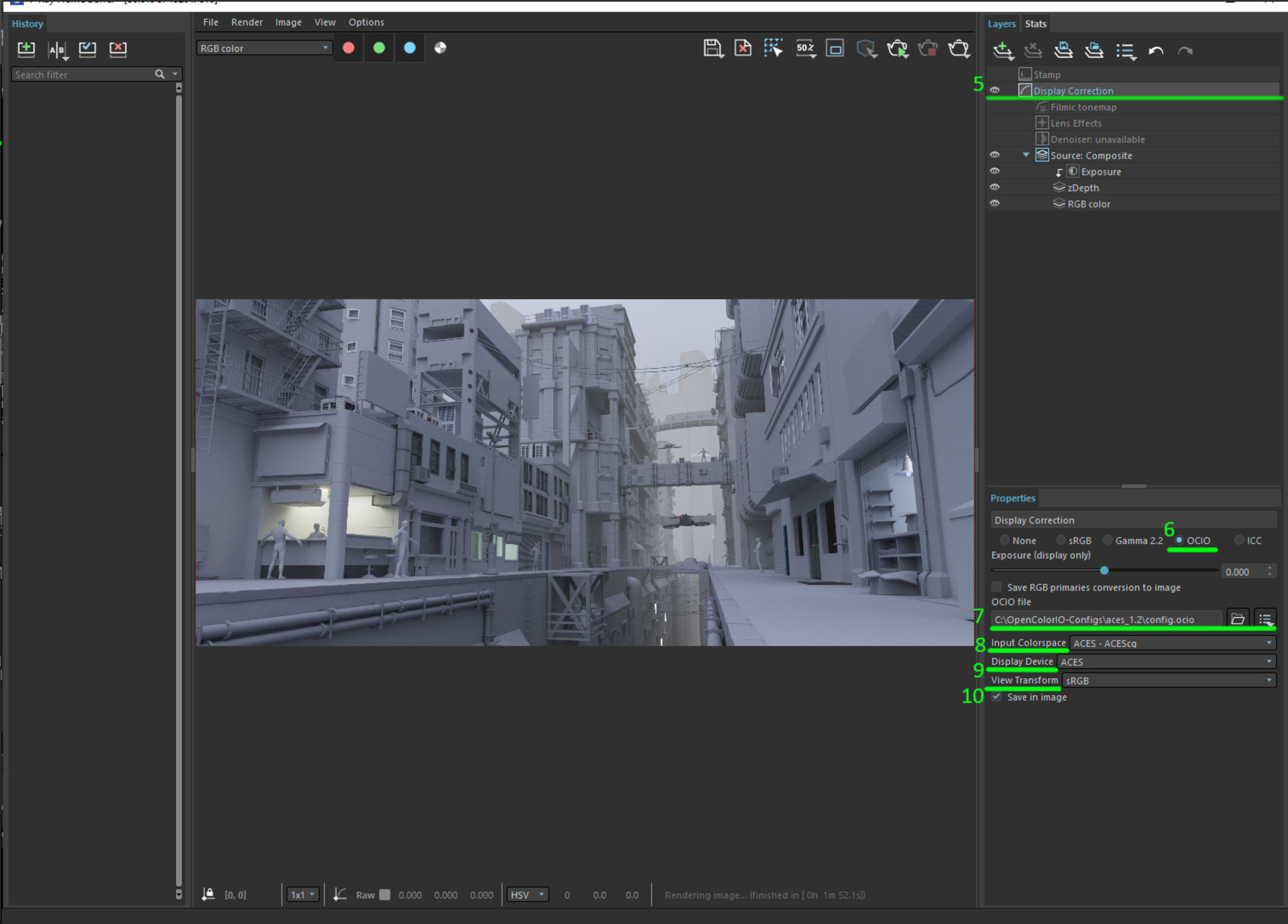
Task: Open the Input Colorspace dropdown
Action: click(x=1172, y=643)
